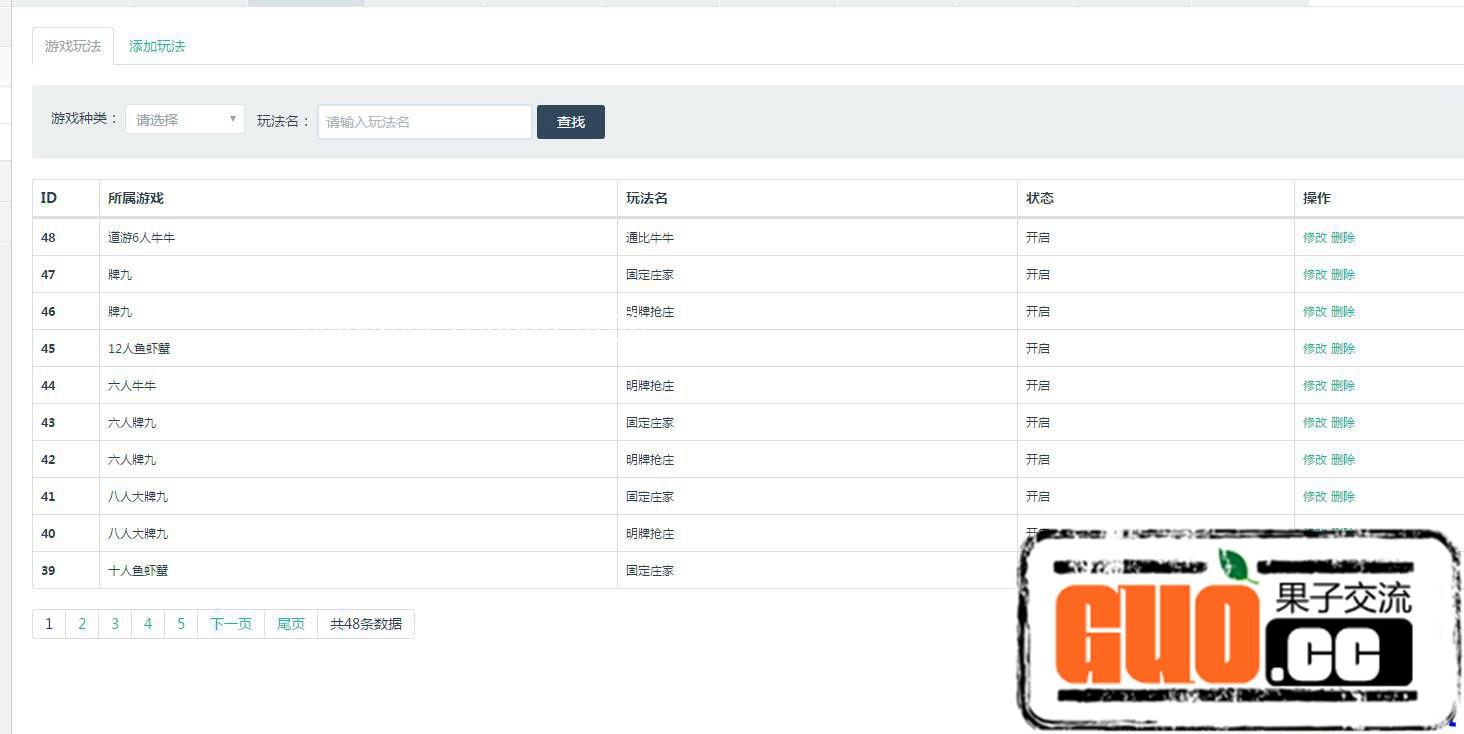Delete the entry with ID 46
1464x734 pixels.
(x=1343, y=312)
